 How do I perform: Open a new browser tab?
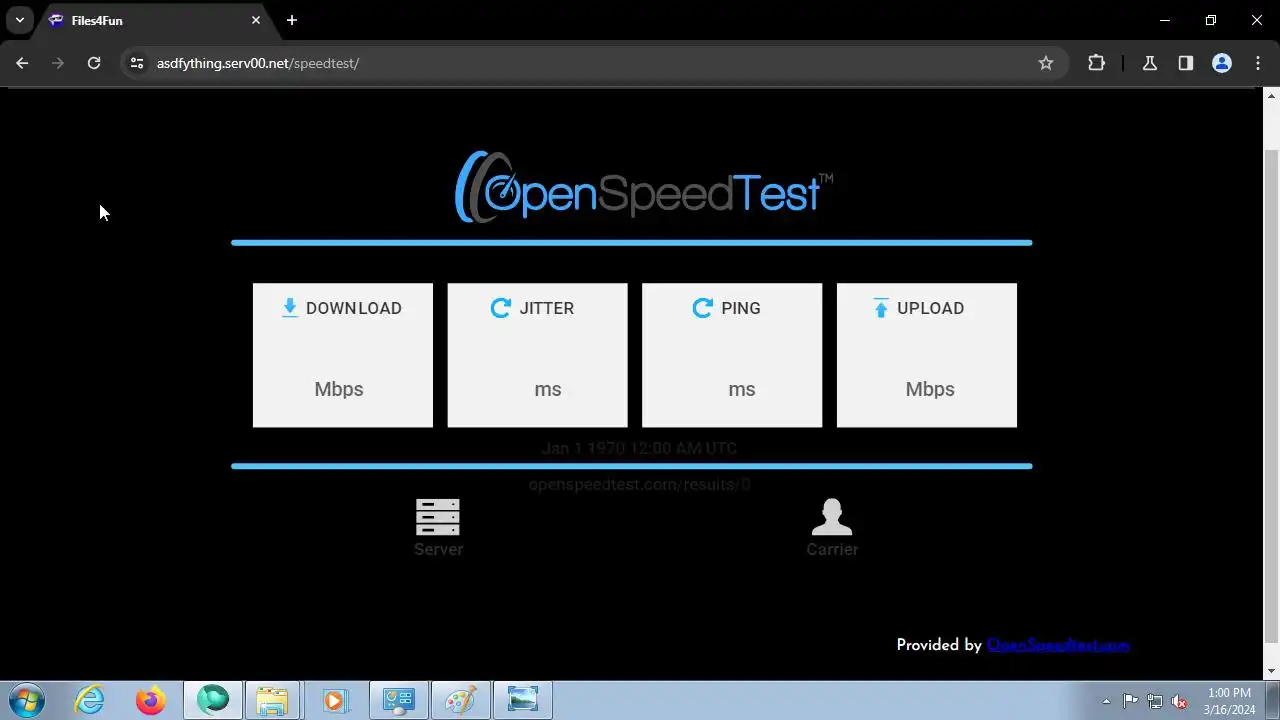point(292,20)
